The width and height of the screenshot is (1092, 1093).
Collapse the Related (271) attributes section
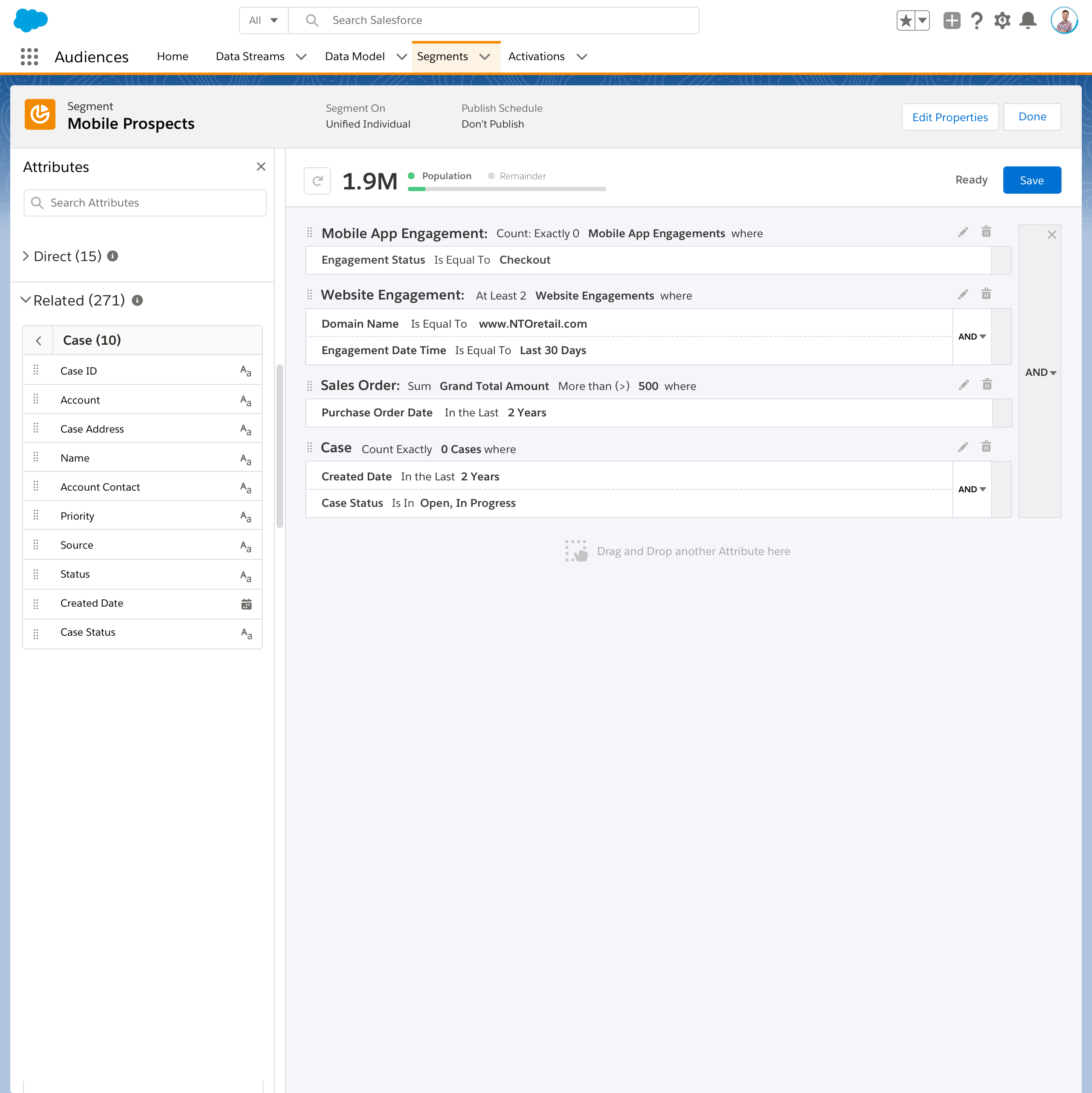26,300
